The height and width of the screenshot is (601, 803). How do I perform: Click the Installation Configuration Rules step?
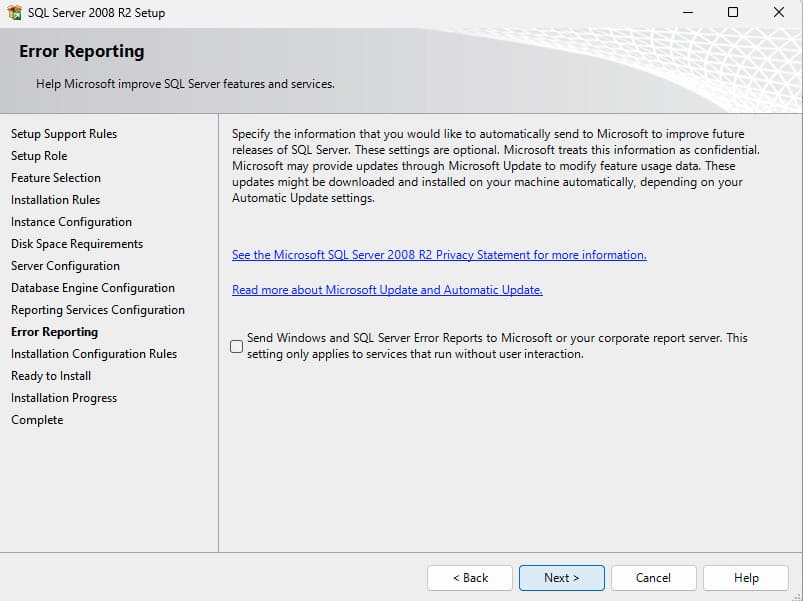94,354
